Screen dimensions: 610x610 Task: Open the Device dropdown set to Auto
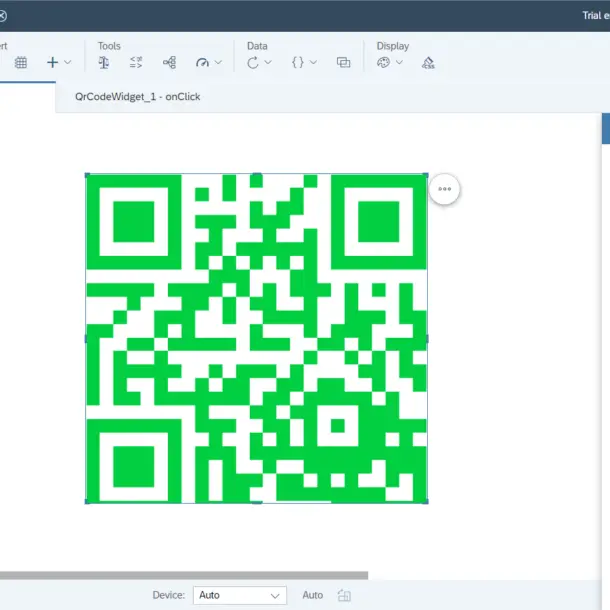240,595
